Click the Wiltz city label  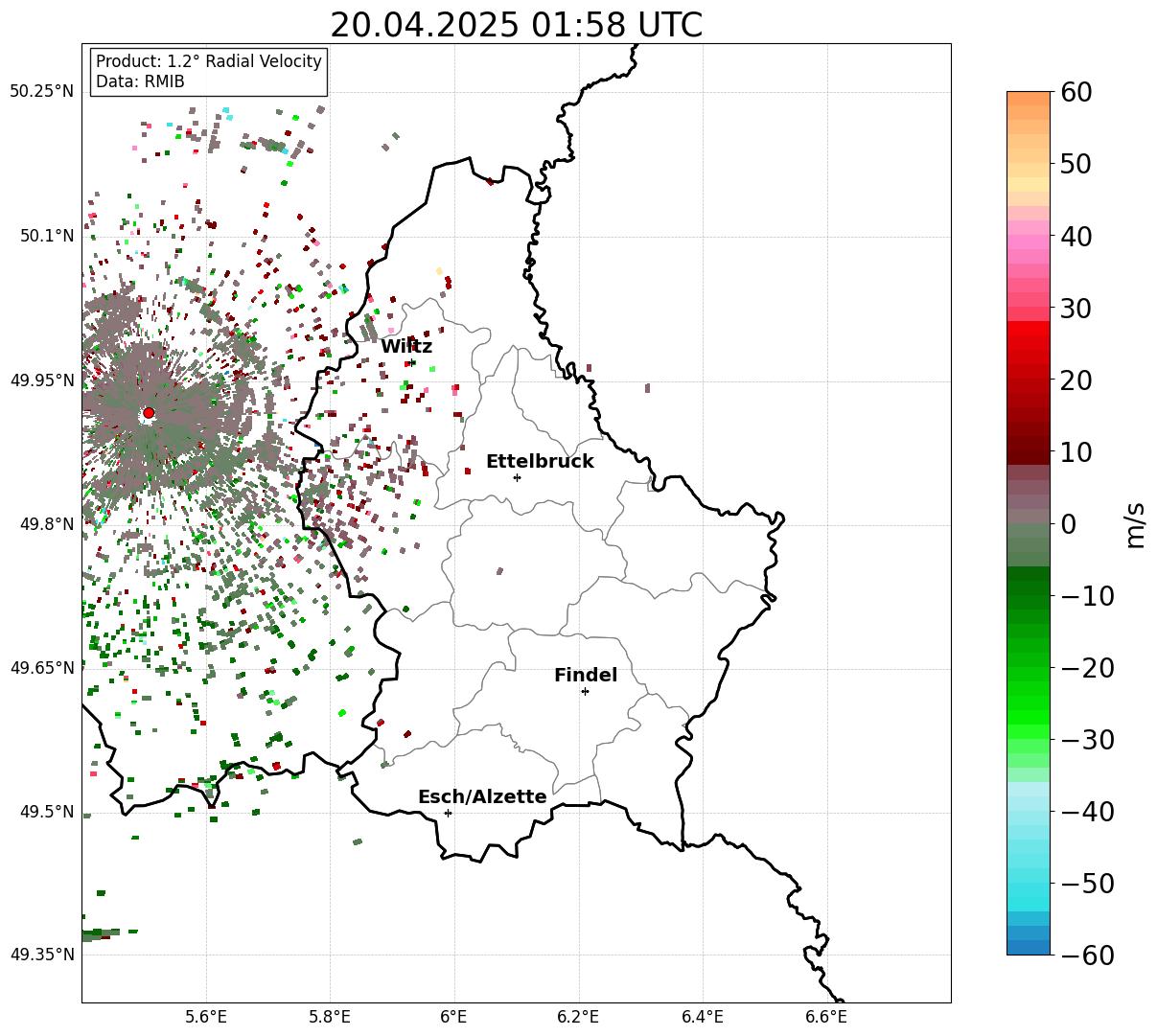(406, 347)
